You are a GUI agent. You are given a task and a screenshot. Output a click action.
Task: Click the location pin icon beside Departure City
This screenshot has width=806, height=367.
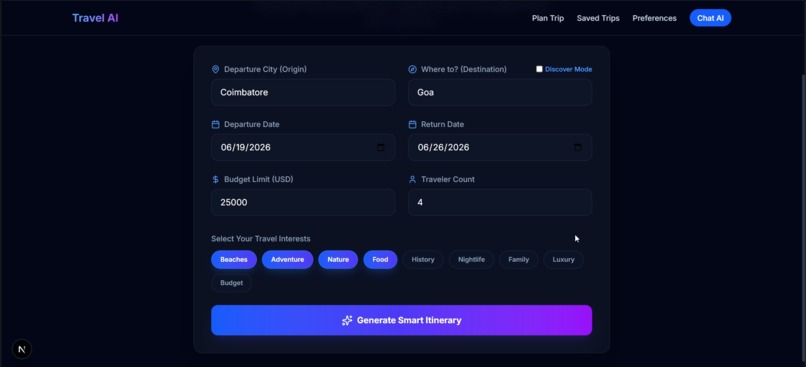pos(215,69)
